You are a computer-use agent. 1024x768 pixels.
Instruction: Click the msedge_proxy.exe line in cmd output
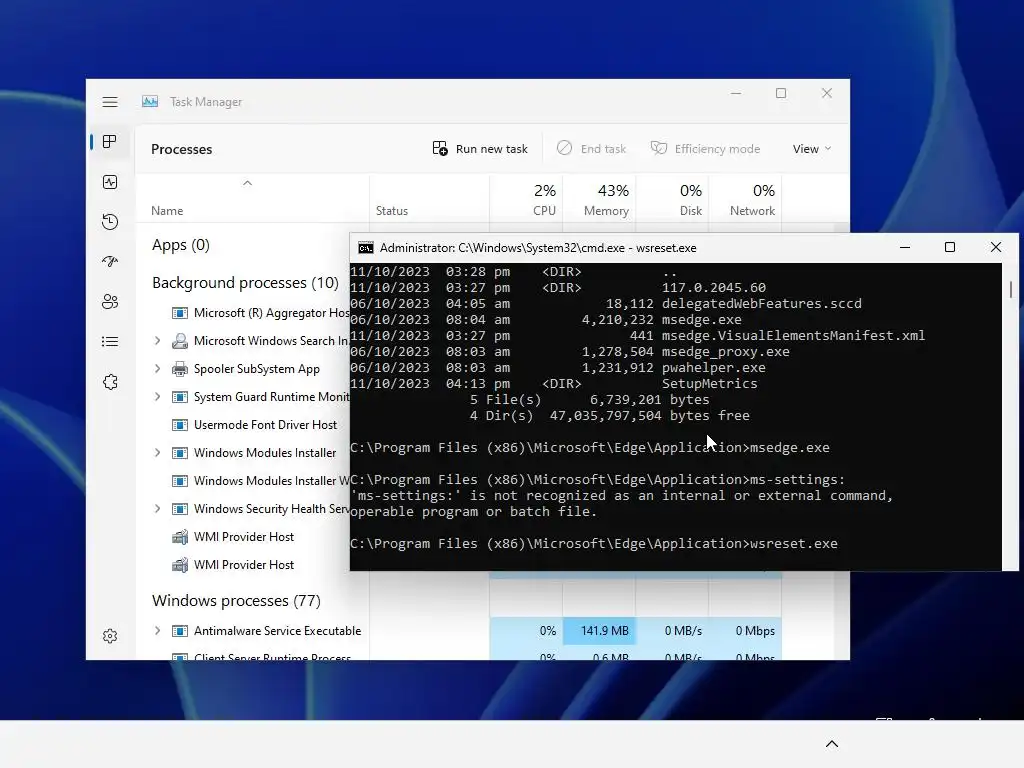(569, 351)
